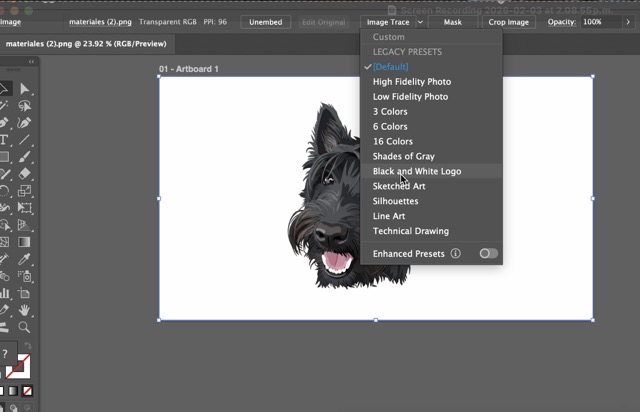Click the Crop Image button
Viewport: 640px width, 412px height.
509,22
